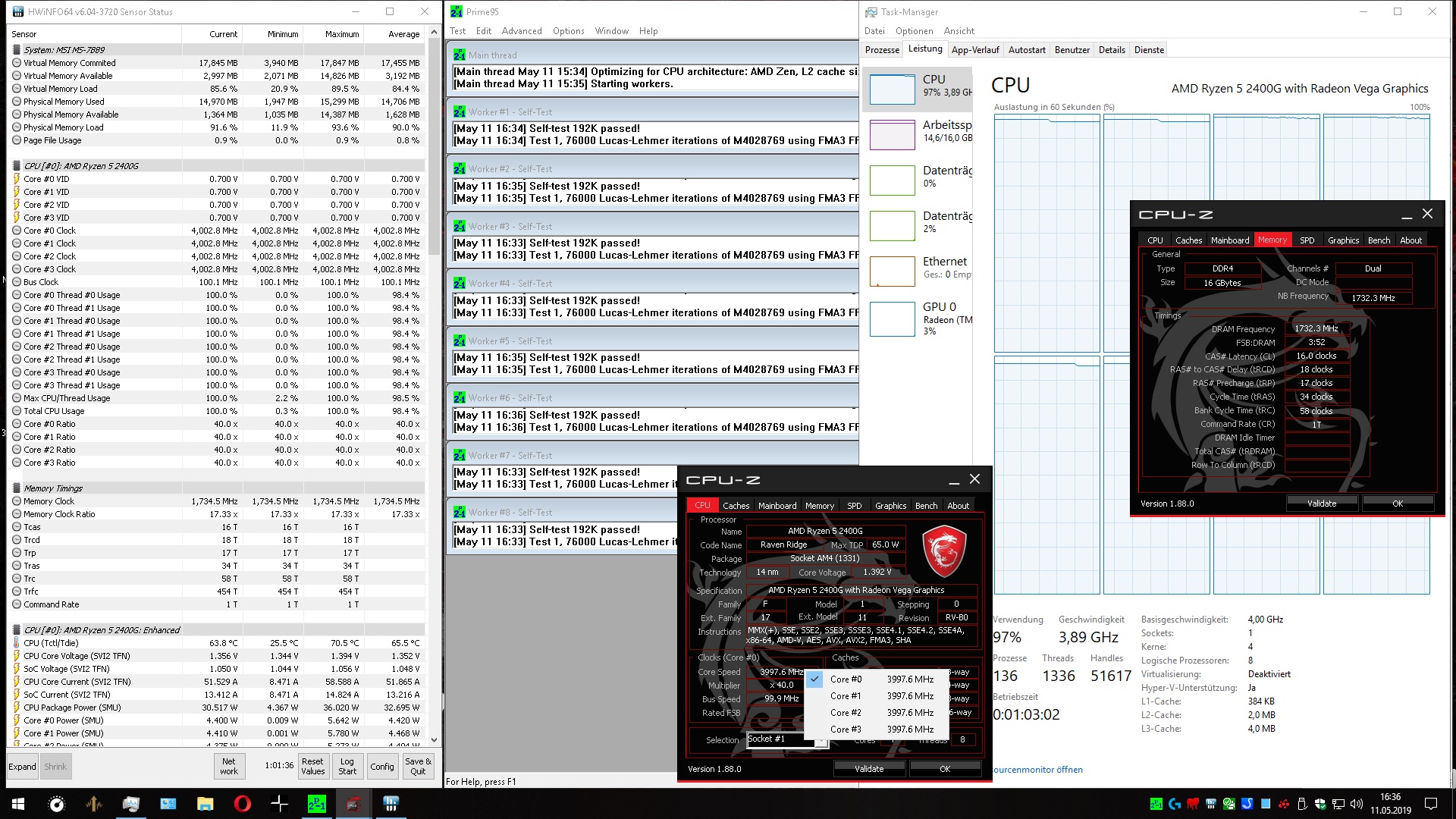Click the Prime95 taskbar icon
This screenshot has height=819, width=1456.
[316, 804]
